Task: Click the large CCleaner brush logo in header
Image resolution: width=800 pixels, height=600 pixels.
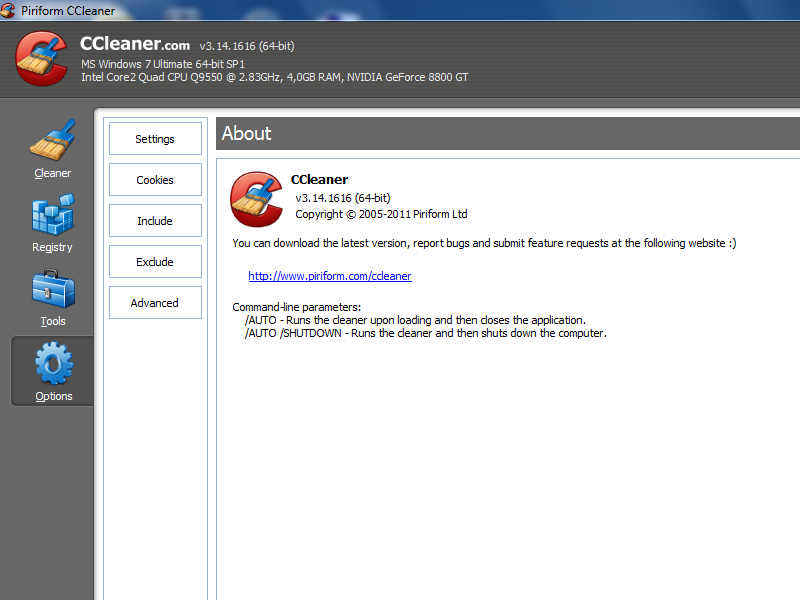Action: 41,57
